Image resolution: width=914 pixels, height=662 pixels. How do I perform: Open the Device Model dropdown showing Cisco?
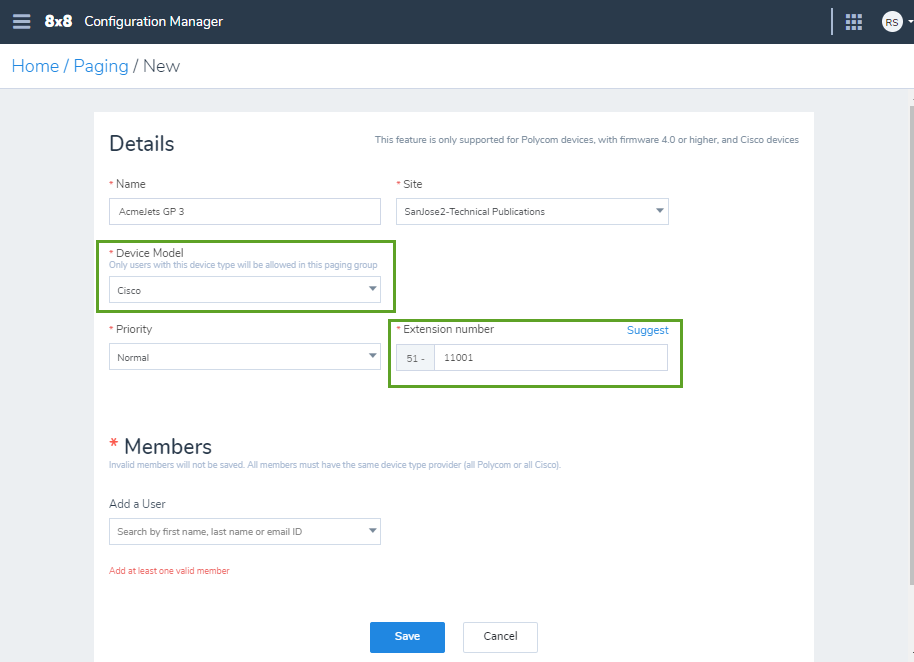point(245,290)
